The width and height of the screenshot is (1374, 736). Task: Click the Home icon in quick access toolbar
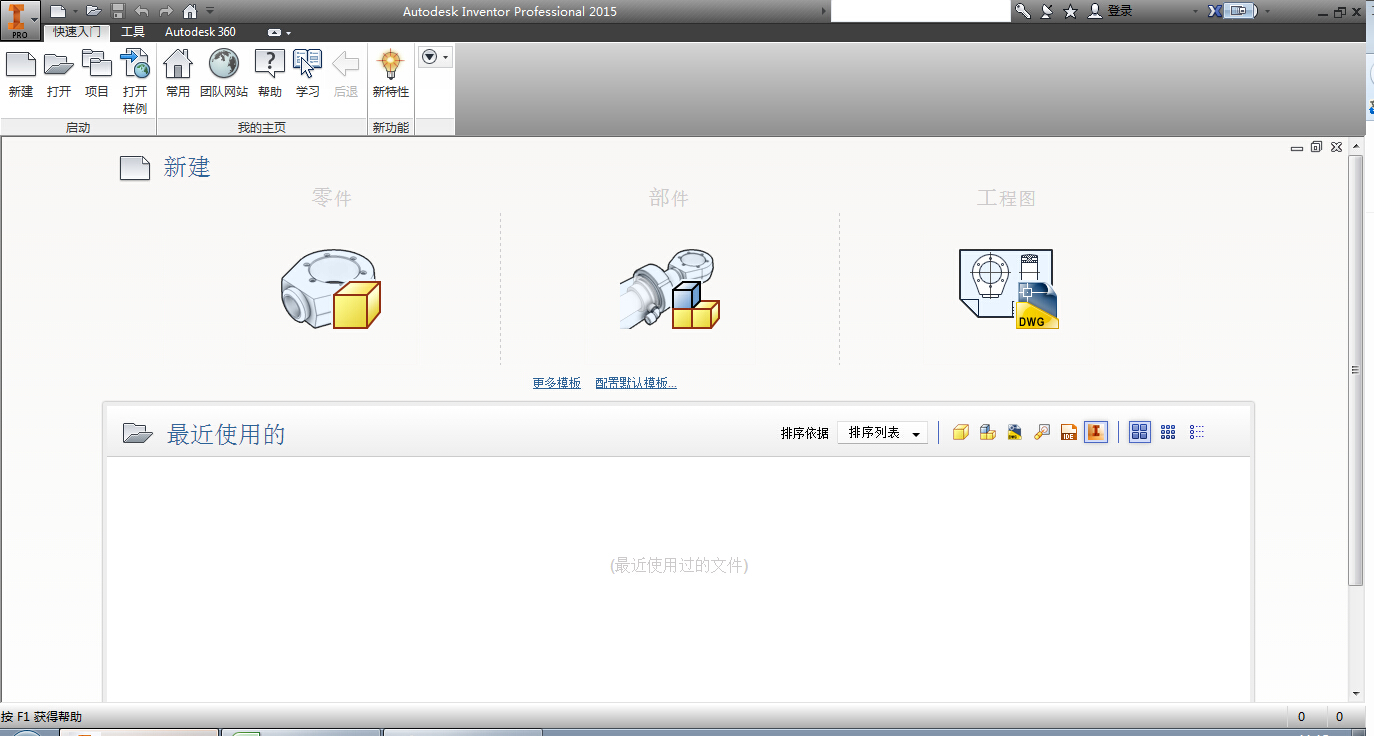(x=190, y=11)
